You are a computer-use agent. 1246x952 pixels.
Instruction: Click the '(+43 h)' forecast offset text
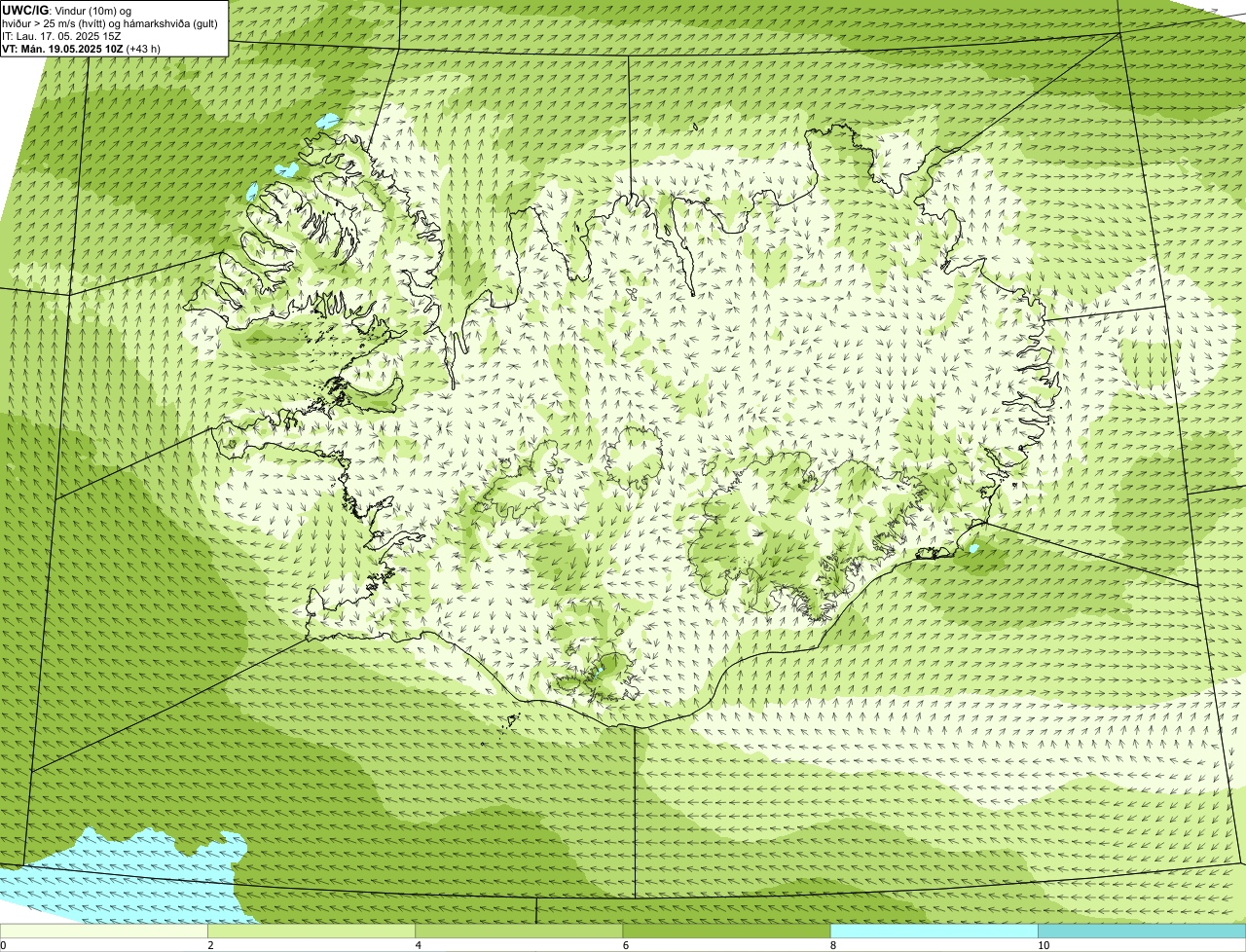click(143, 48)
